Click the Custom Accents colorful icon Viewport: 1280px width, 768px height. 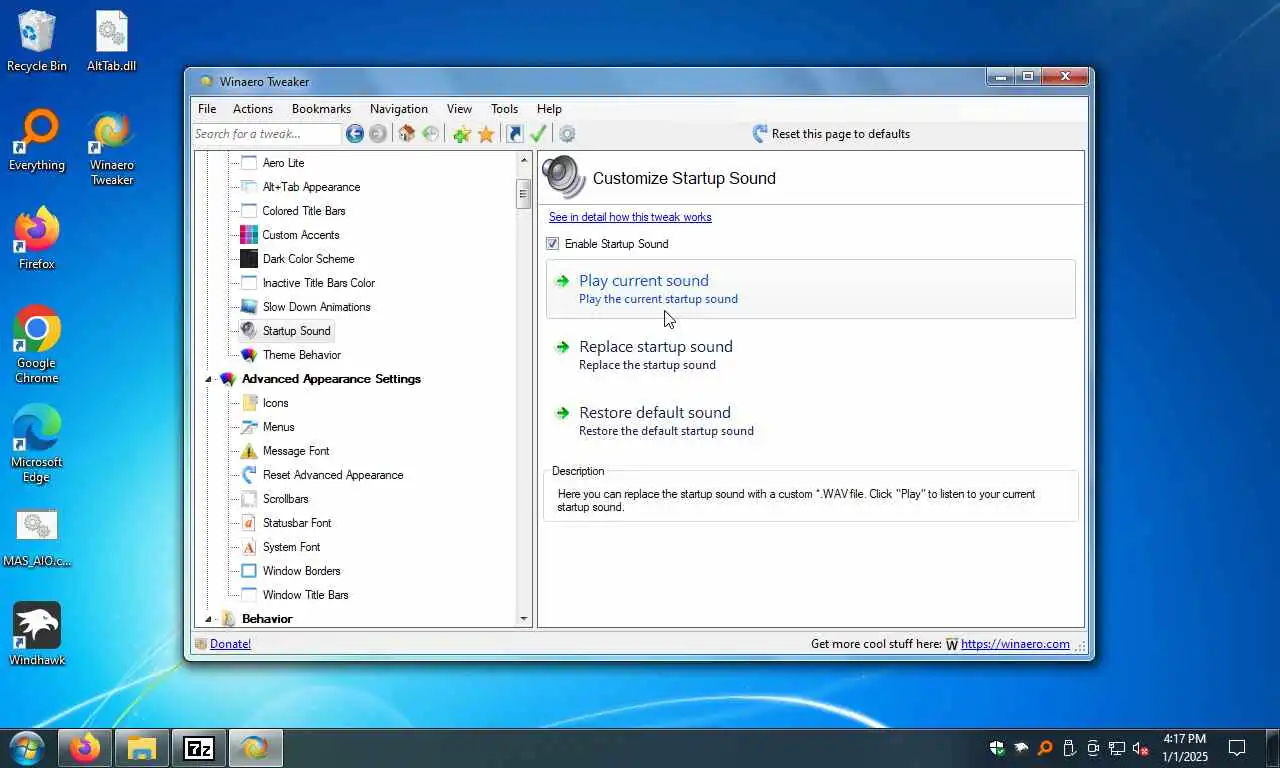(x=249, y=235)
